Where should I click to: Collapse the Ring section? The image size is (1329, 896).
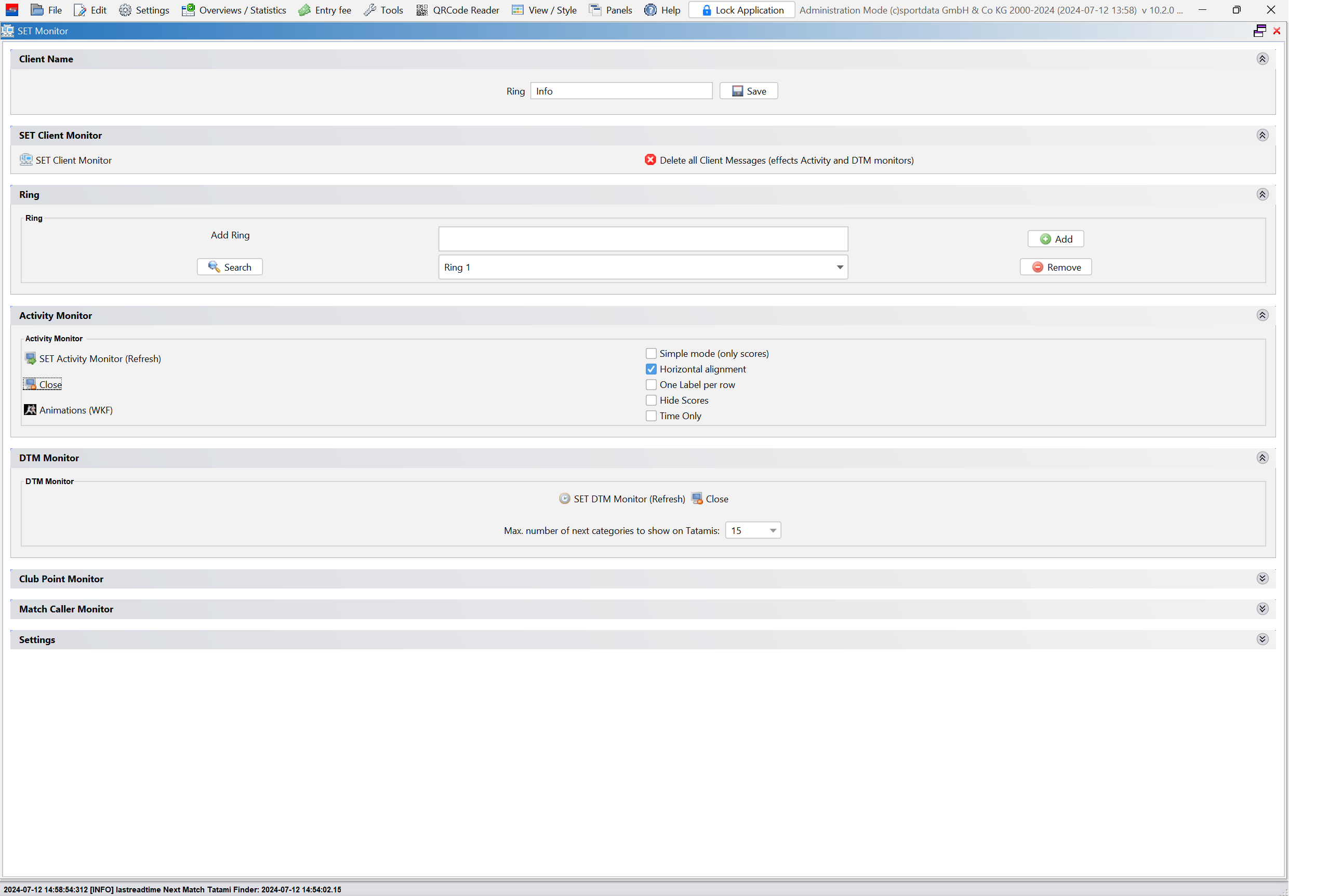(1262, 195)
